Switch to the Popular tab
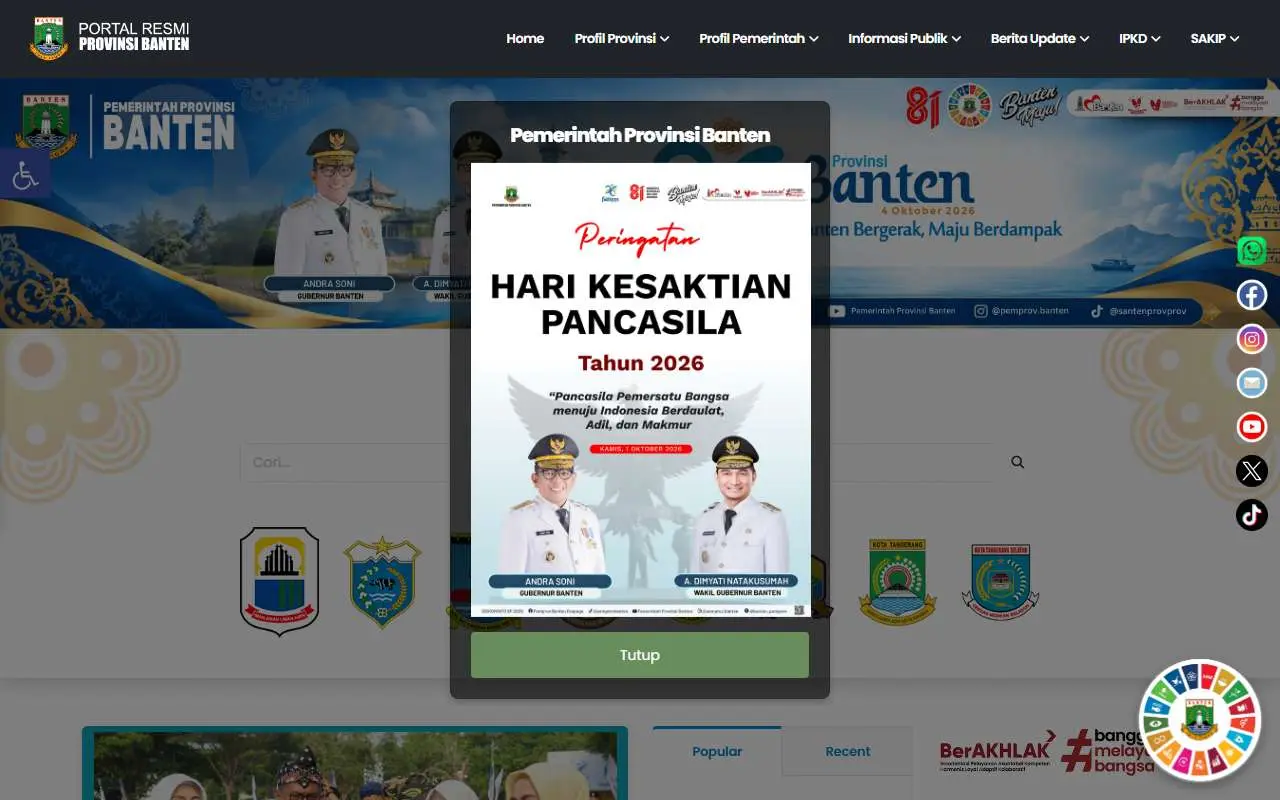 click(x=717, y=751)
